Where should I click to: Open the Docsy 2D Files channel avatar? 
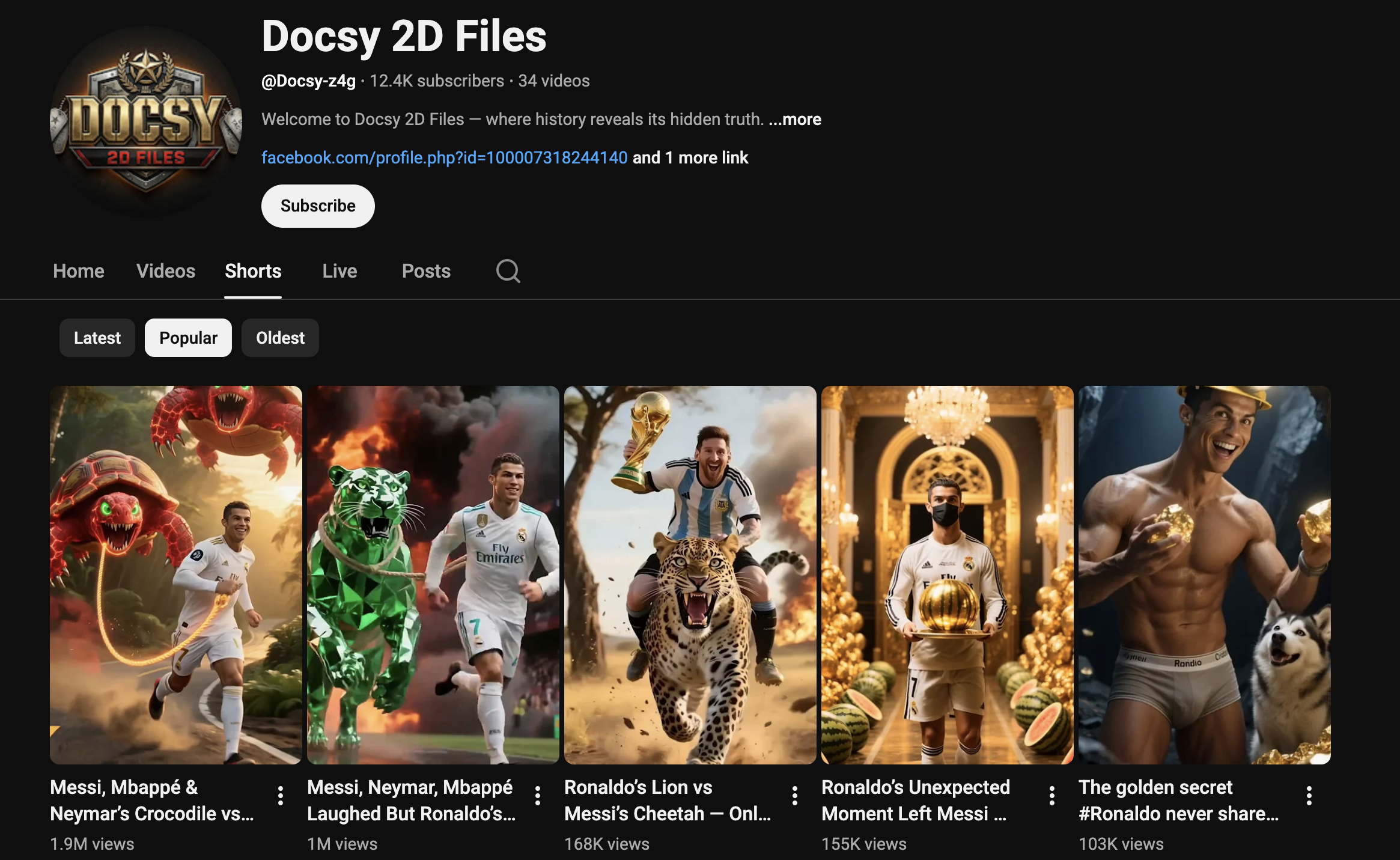pyautogui.click(x=146, y=122)
